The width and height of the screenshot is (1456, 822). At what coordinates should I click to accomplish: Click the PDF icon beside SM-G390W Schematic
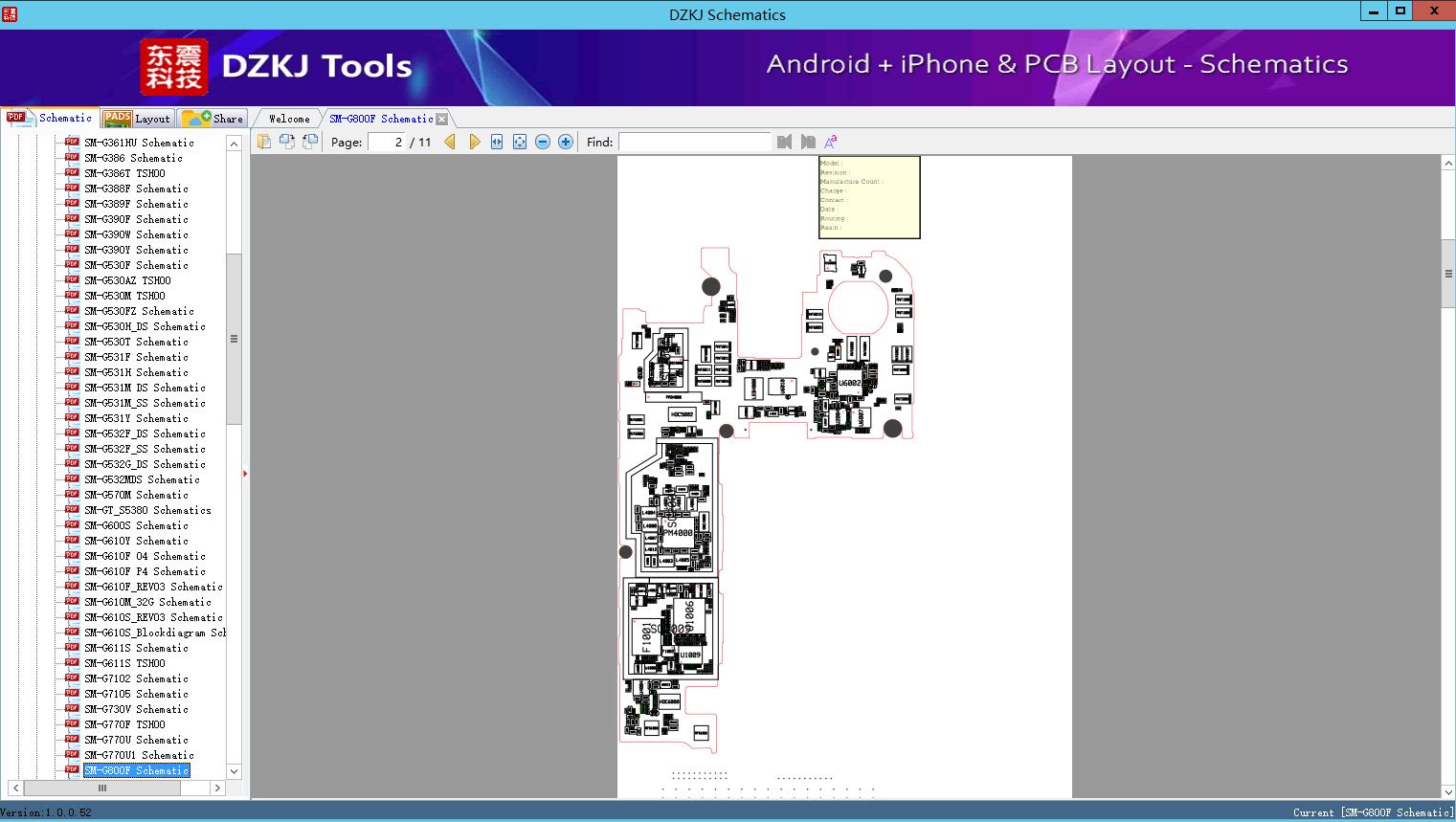click(72, 234)
